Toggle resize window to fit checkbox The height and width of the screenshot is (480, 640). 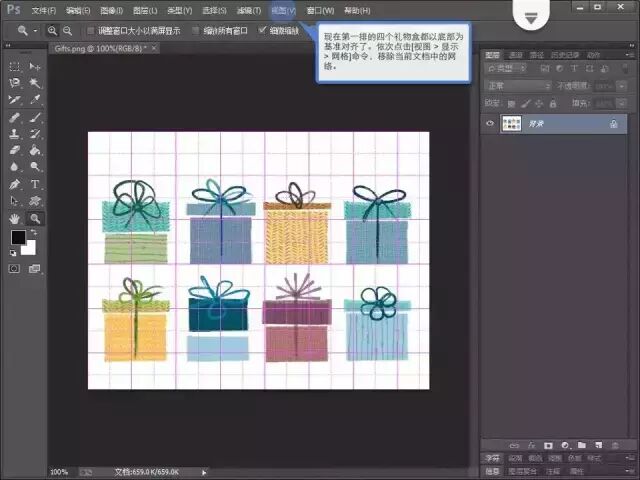click(91, 31)
